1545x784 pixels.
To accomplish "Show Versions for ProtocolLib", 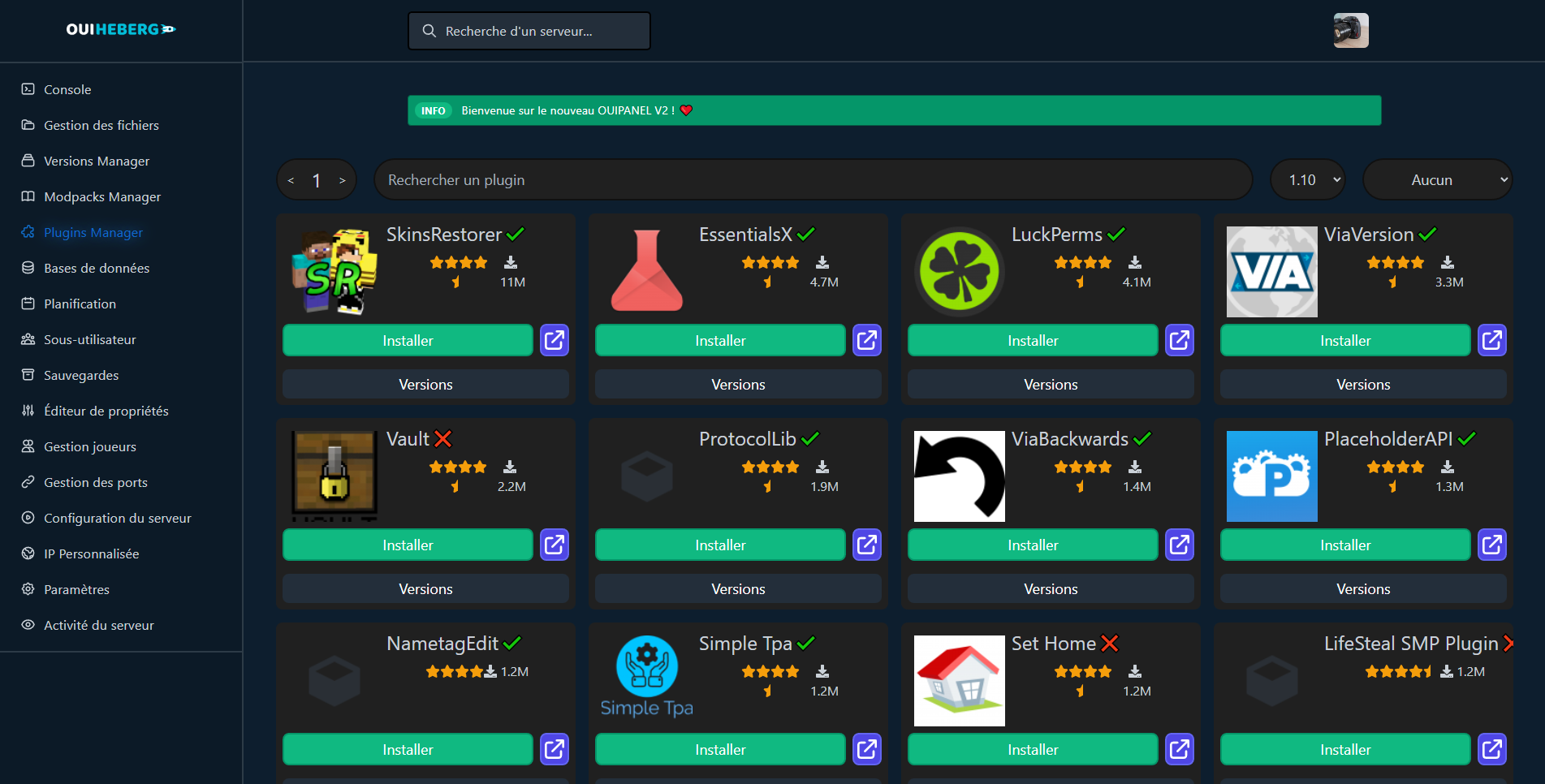I will [x=738, y=588].
